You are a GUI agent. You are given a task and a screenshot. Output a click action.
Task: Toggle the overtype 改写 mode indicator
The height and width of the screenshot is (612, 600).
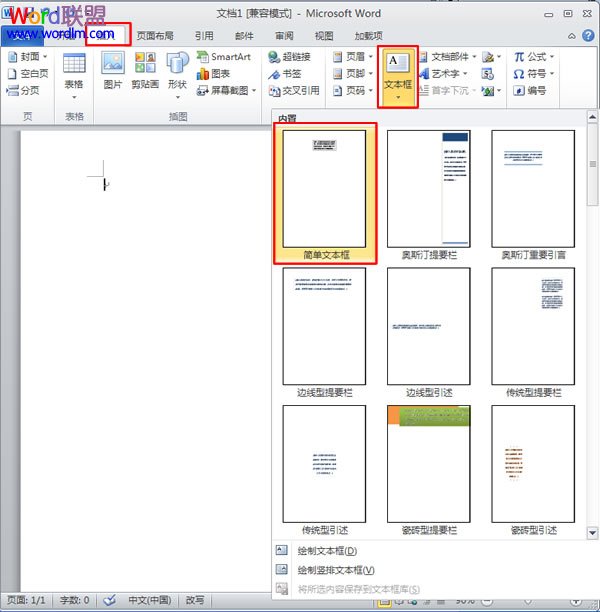pos(194,600)
